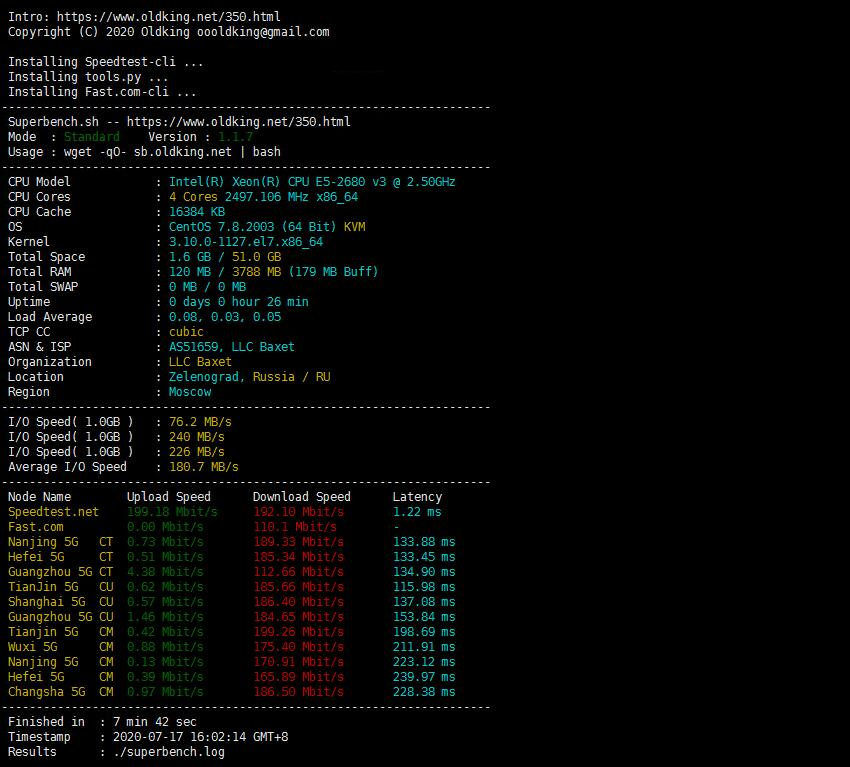Click the timestamp 2020-07-17 16:02:14
This screenshot has width=850, height=767.
click(200, 737)
